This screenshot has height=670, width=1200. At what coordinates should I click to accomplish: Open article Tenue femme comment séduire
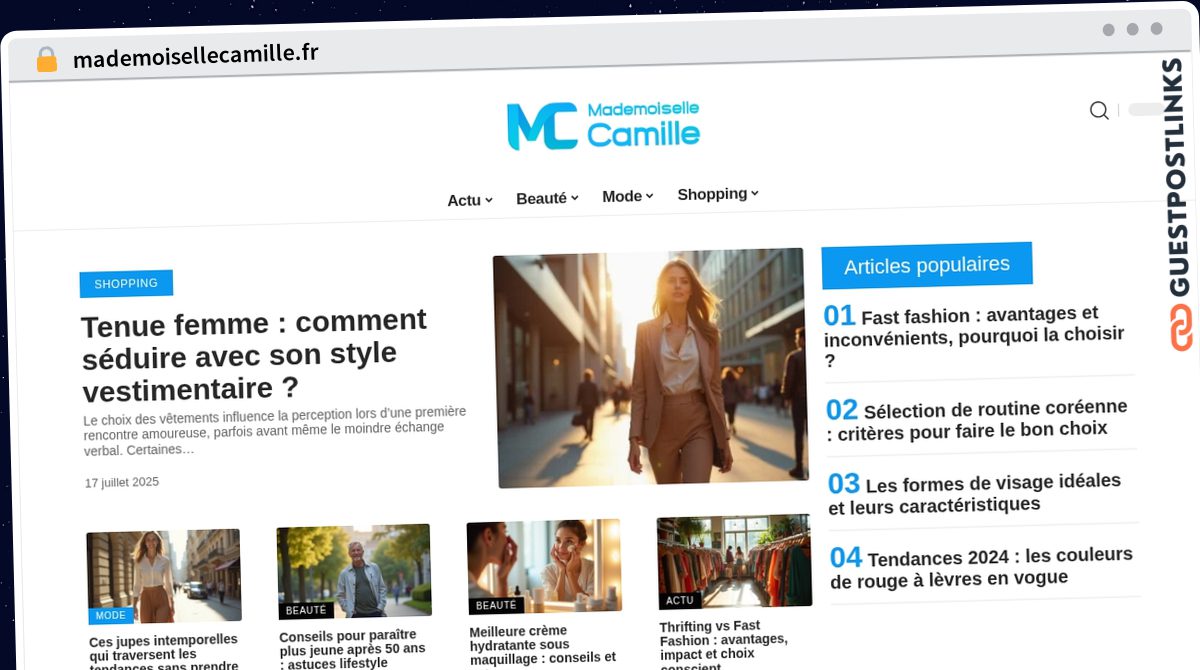click(x=255, y=354)
